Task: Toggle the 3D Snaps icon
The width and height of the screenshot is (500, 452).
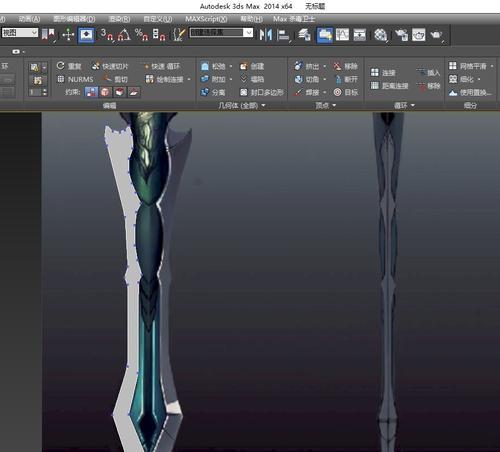Action: click(x=107, y=34)
